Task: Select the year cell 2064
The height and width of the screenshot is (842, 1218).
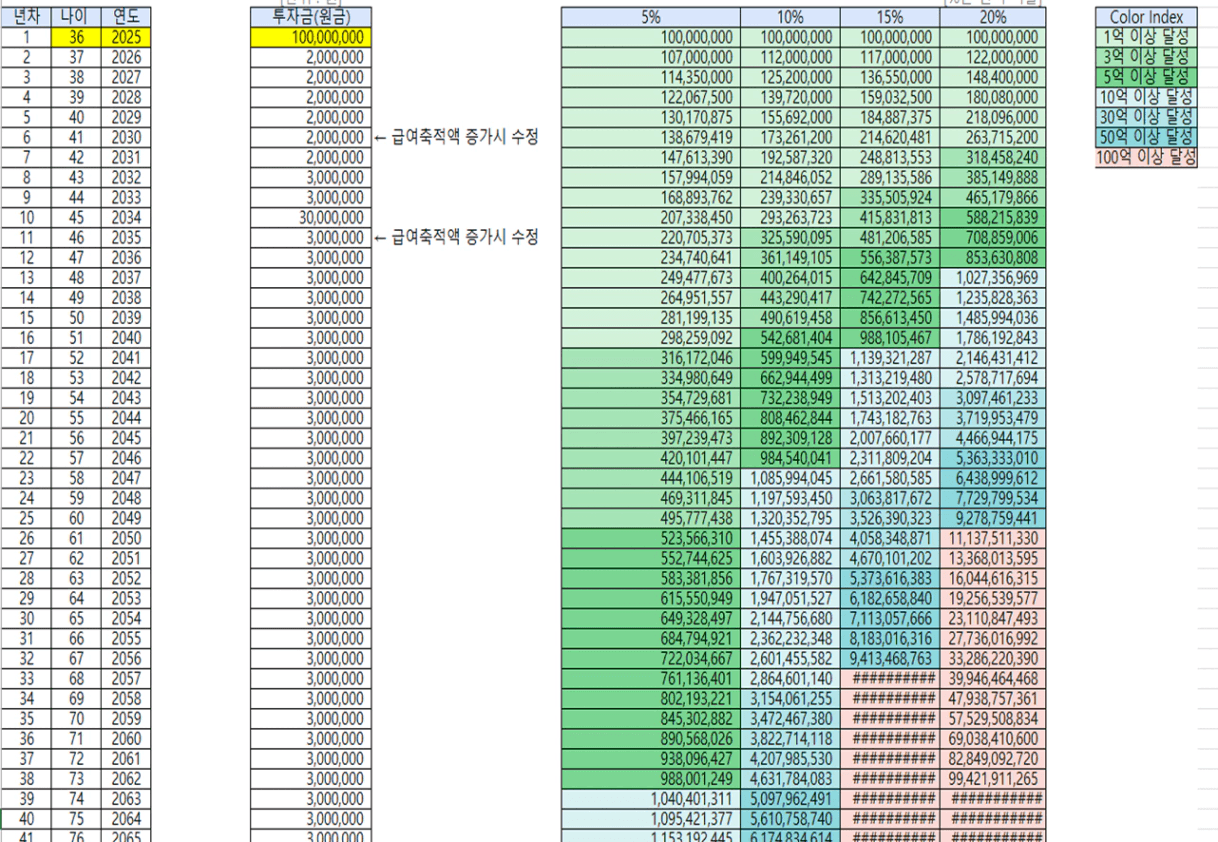Action: (127, 818)
